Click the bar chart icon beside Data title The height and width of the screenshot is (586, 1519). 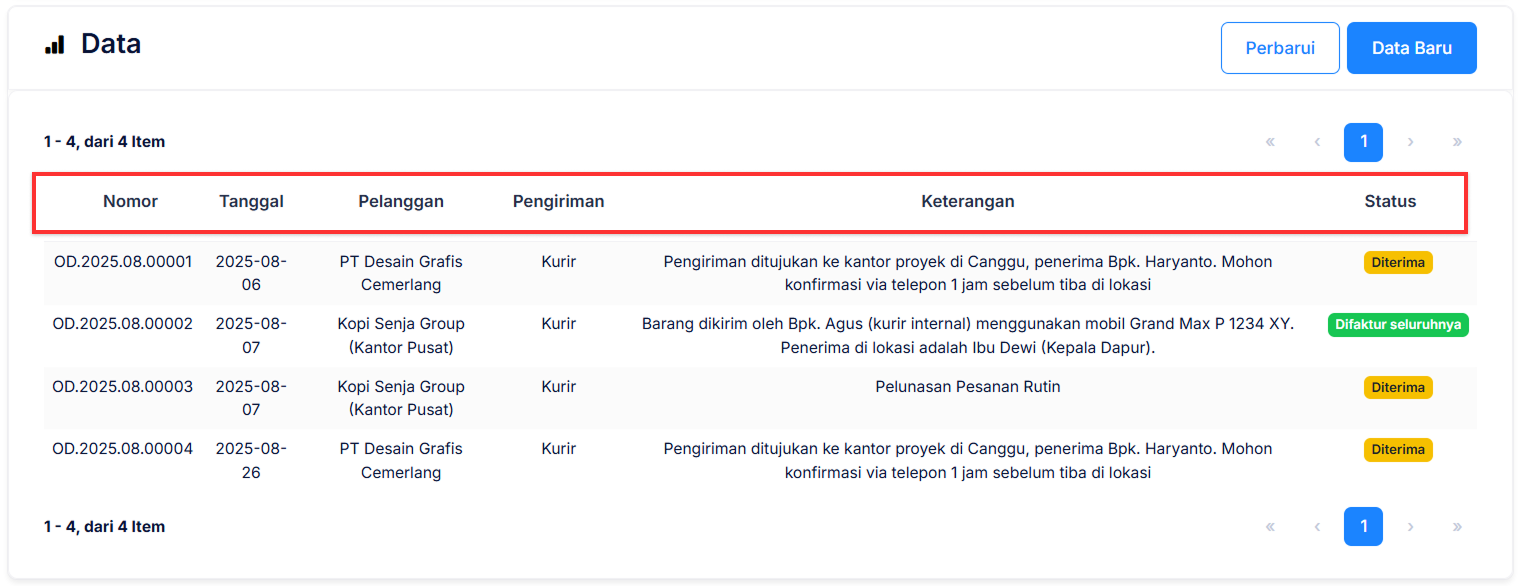(x=55, y=44)
